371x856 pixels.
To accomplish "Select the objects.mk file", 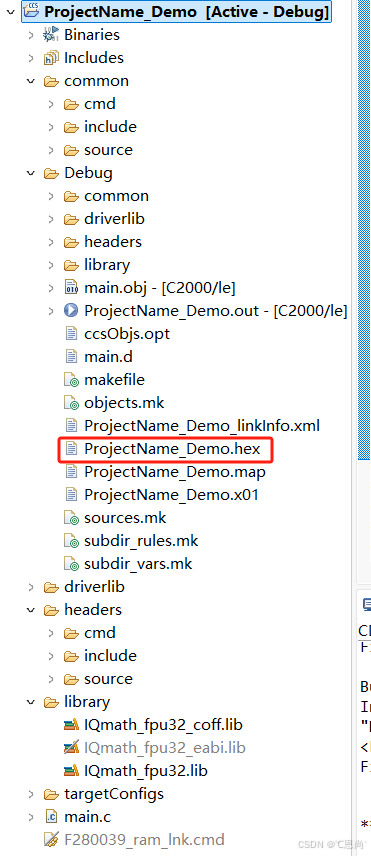I will [x=124, y=403].
